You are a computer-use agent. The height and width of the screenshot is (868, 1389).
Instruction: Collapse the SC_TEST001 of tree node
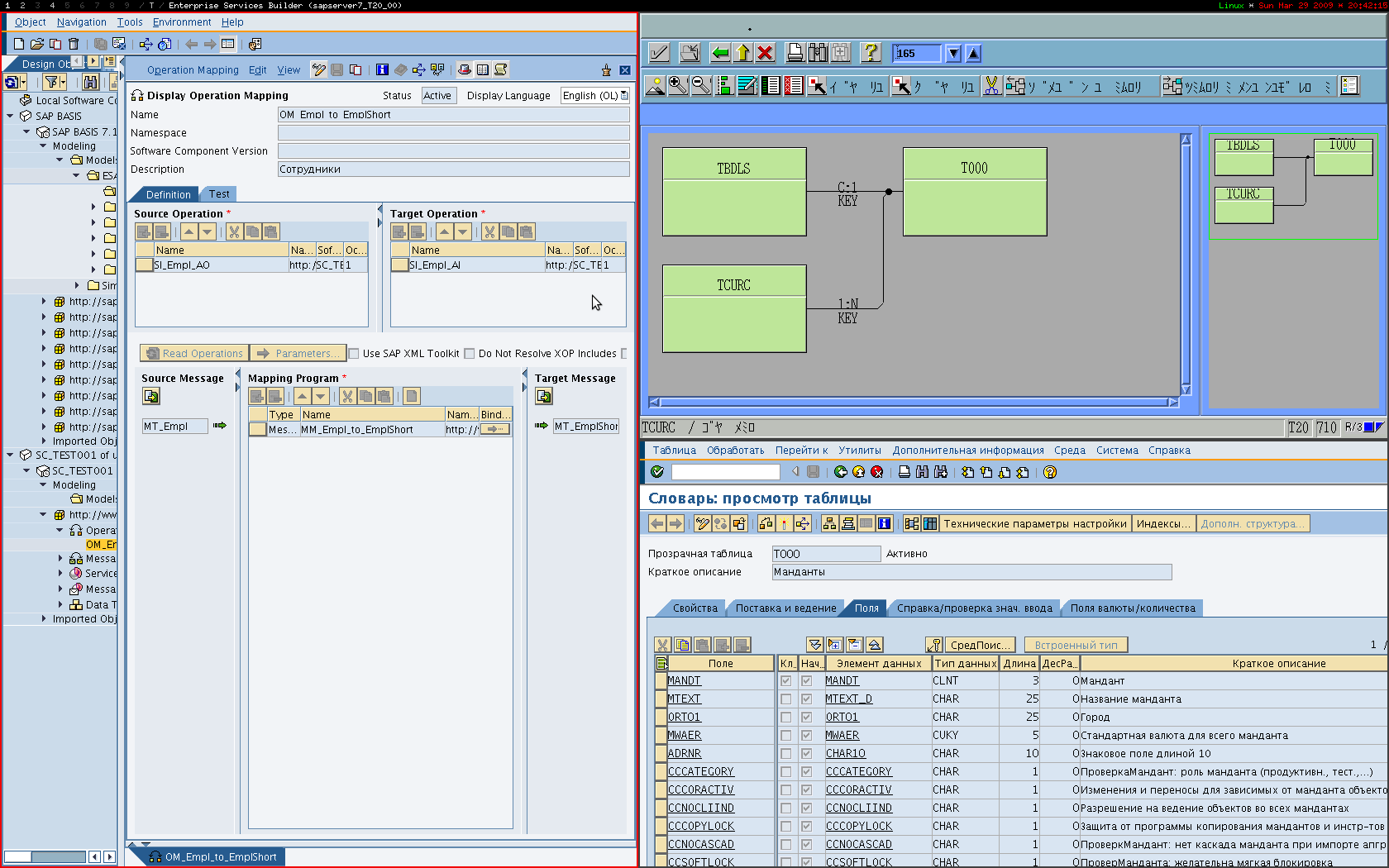click(10, 455)
